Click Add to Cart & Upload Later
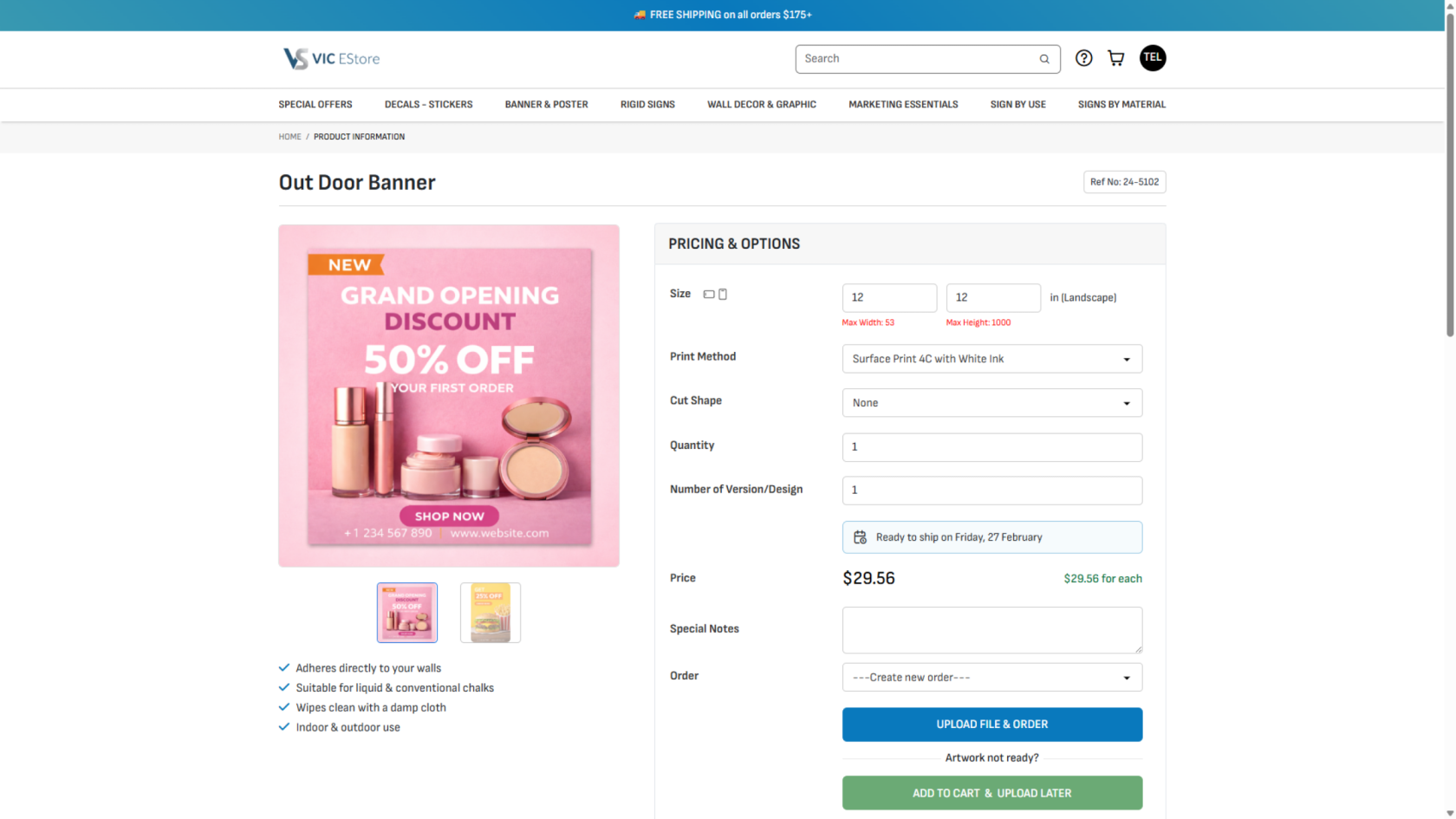Viewport: 1456px width, 819px height. pyautogui.click(x=991, y=793)
